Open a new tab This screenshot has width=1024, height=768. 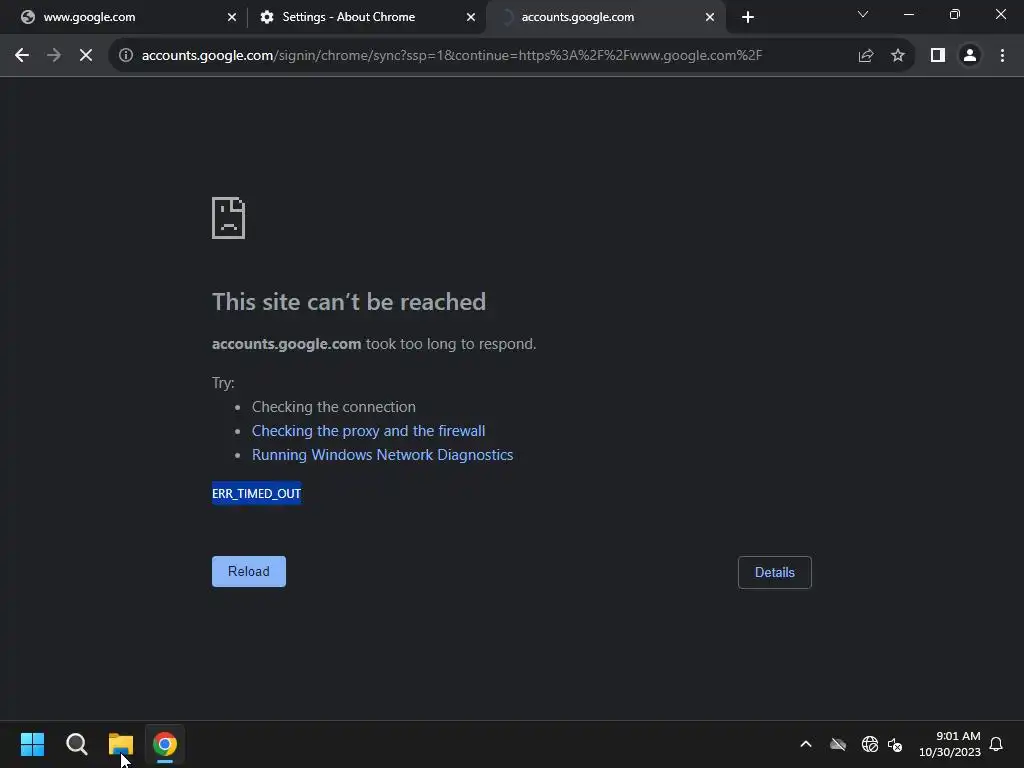coord(748,17)
